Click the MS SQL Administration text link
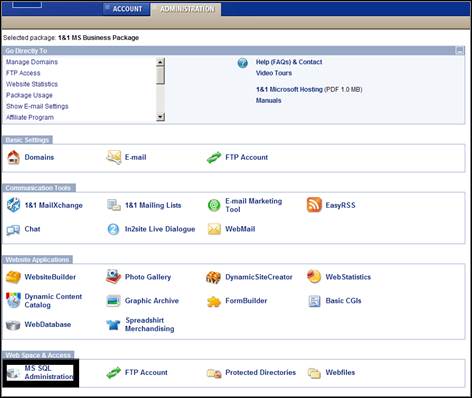 coord(49,373)
